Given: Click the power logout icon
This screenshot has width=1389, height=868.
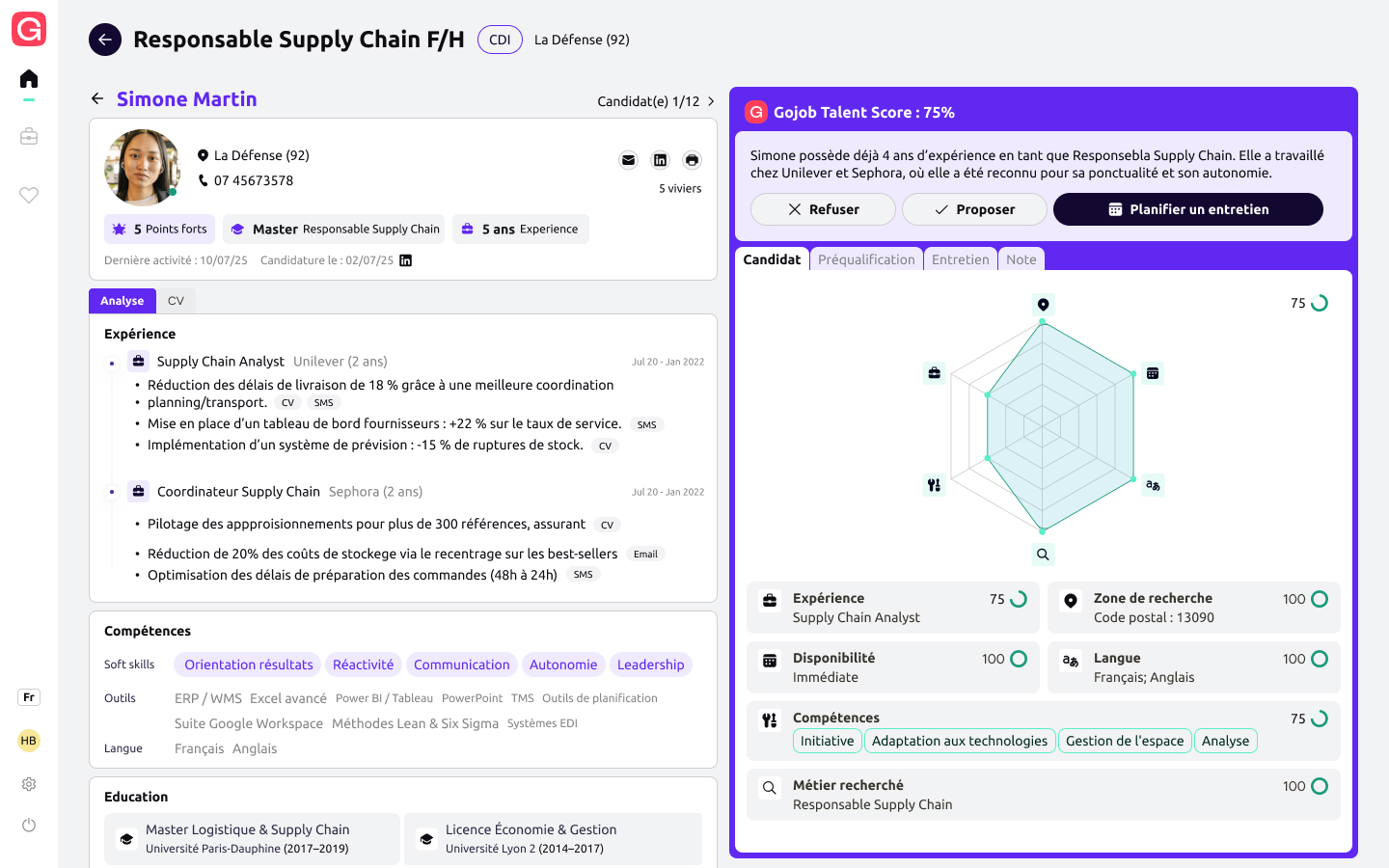Looking at the screenshot, I should (29, 825).
